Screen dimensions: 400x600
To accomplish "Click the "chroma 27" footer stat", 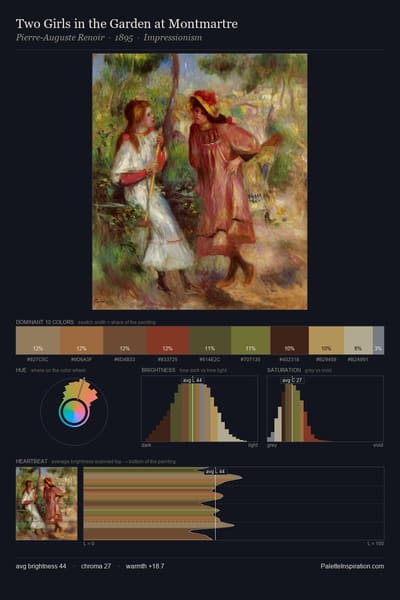I will pyautogui.click(x=96, y=566).
